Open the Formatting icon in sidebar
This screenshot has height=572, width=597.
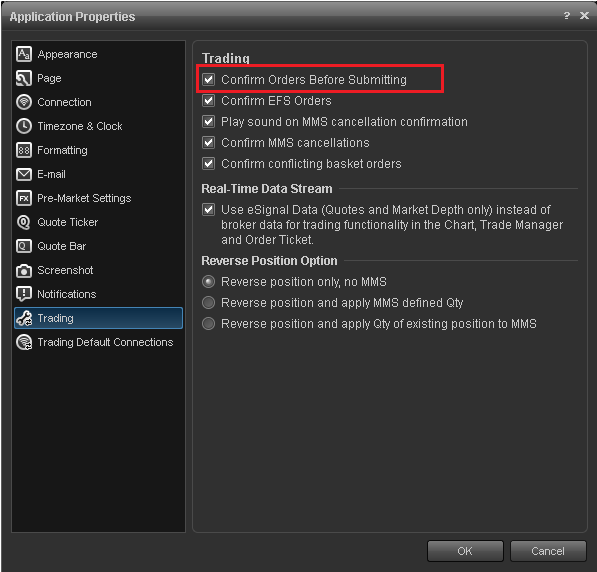[24, 150]
